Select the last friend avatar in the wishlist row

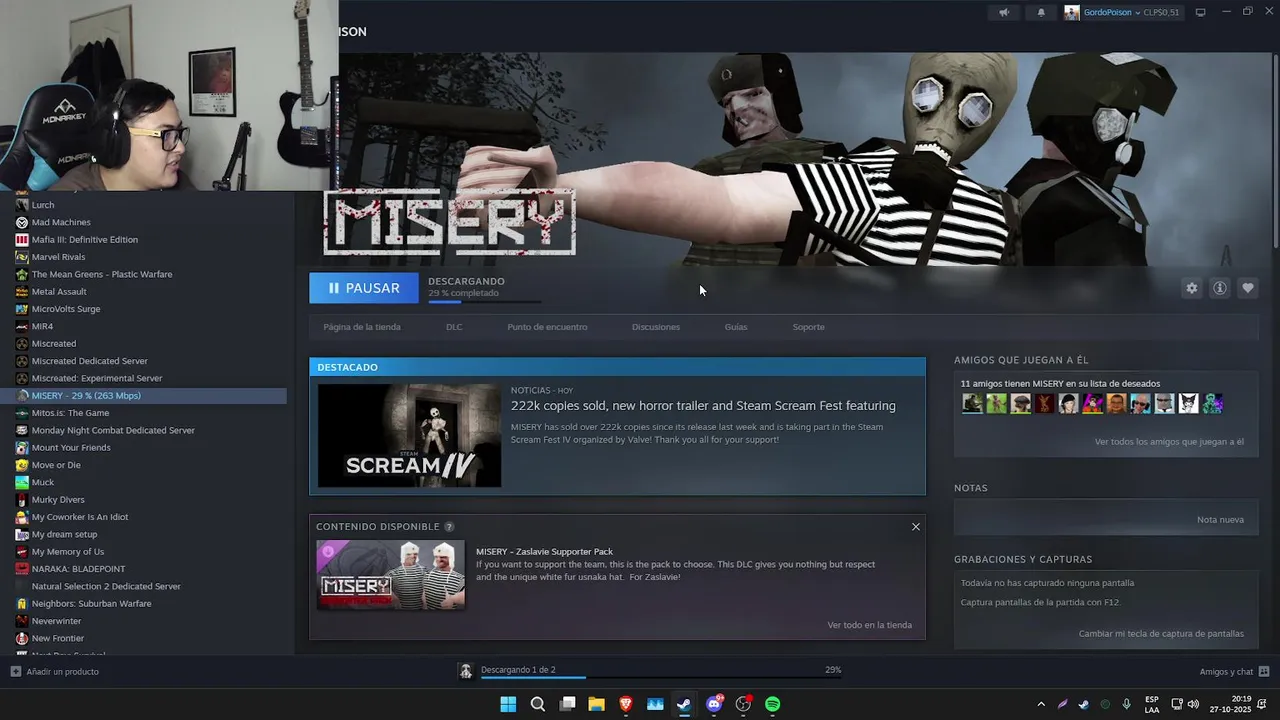point(1212,404)
